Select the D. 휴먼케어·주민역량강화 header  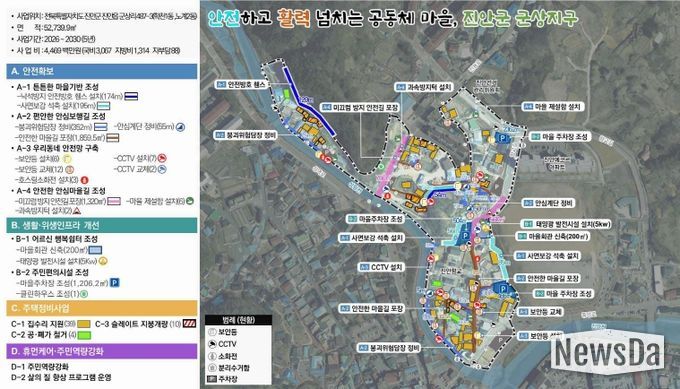pos(102,351)
